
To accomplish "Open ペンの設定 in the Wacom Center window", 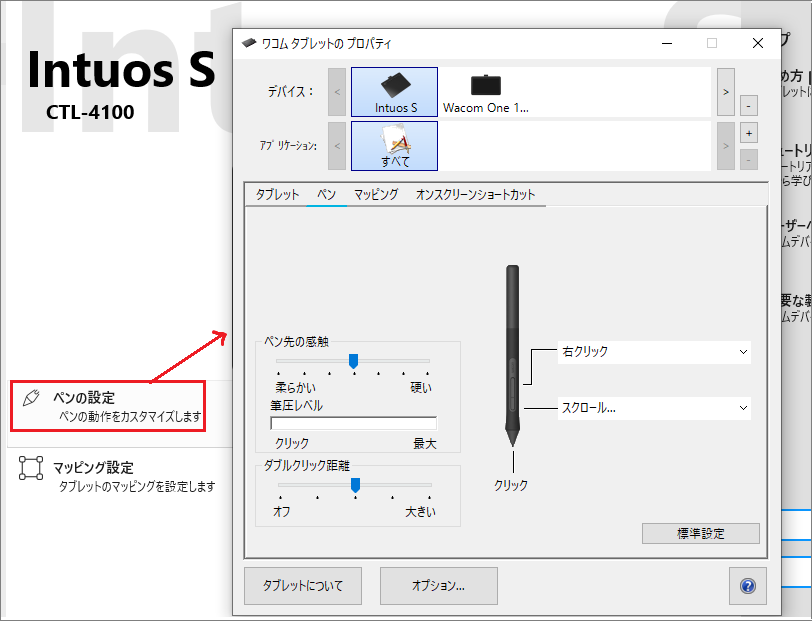I will (108, 406).
